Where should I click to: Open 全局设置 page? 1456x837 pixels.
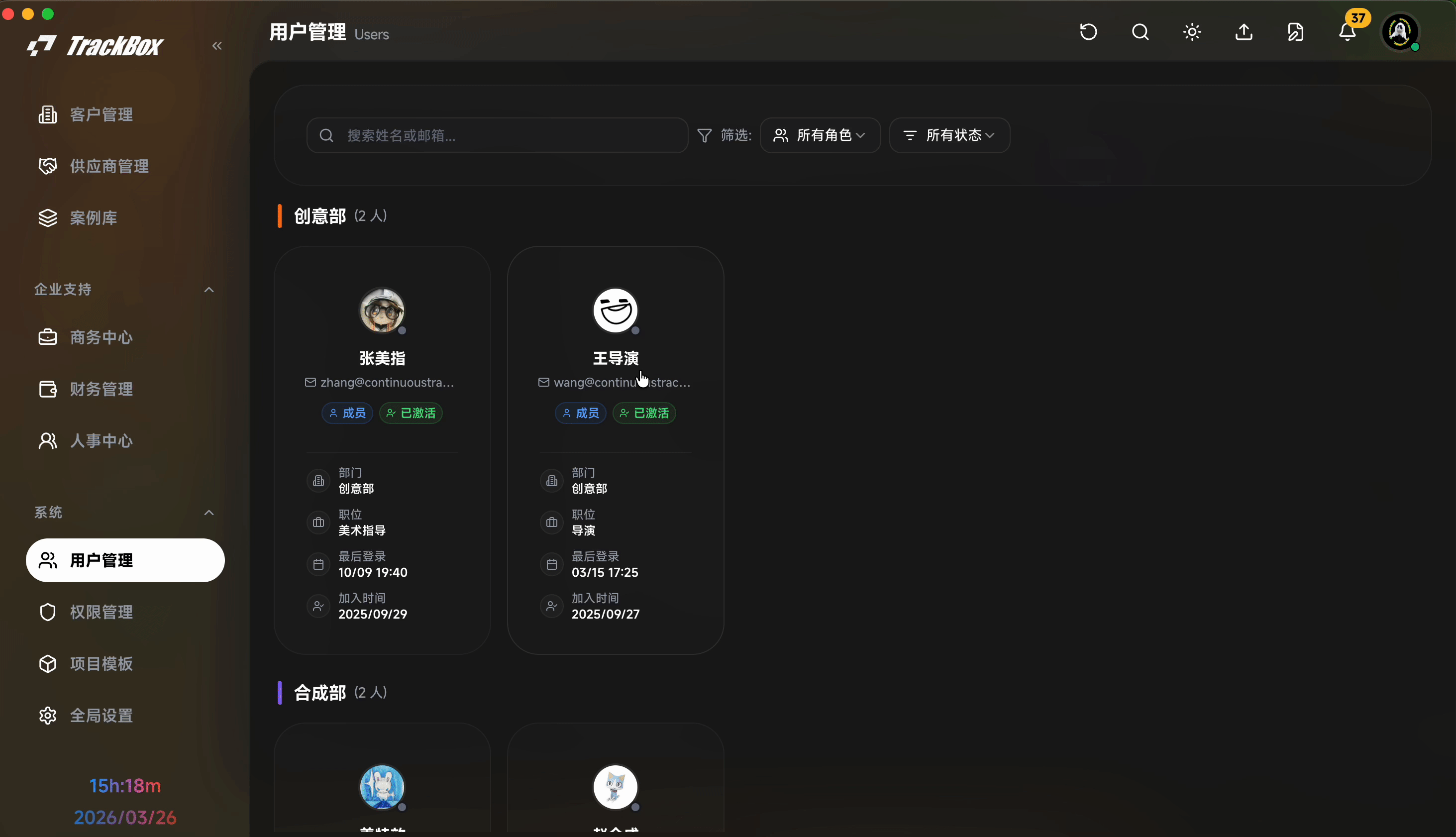pyautogui.click(x=125, y=716)
